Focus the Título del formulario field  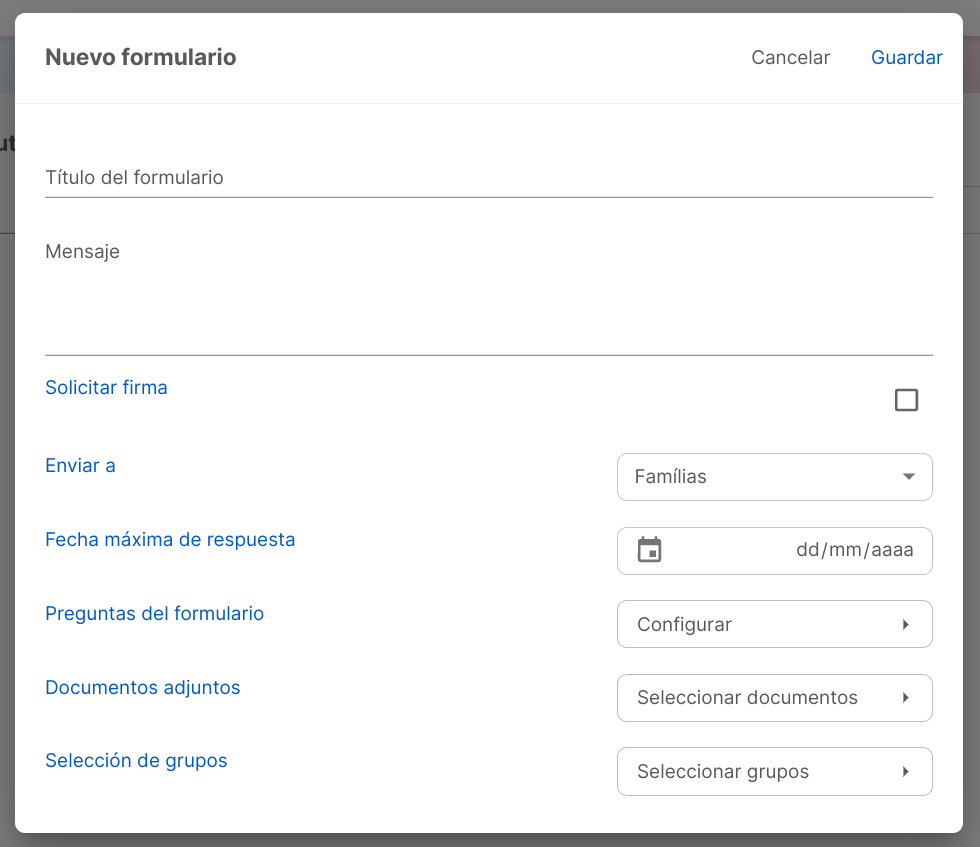[x=489, y=178]
